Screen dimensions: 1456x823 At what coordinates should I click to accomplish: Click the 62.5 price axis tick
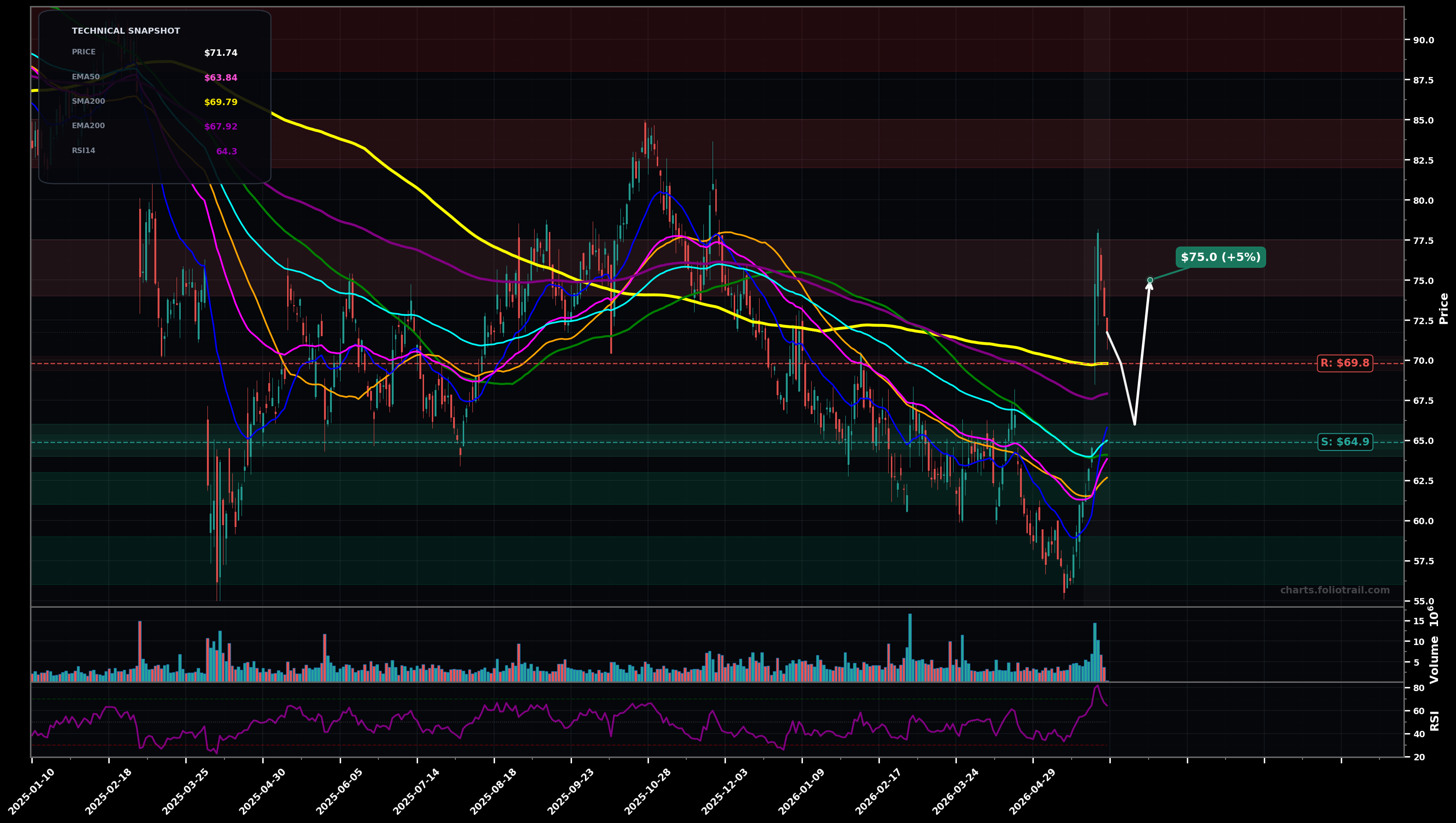coord(1423,481)
